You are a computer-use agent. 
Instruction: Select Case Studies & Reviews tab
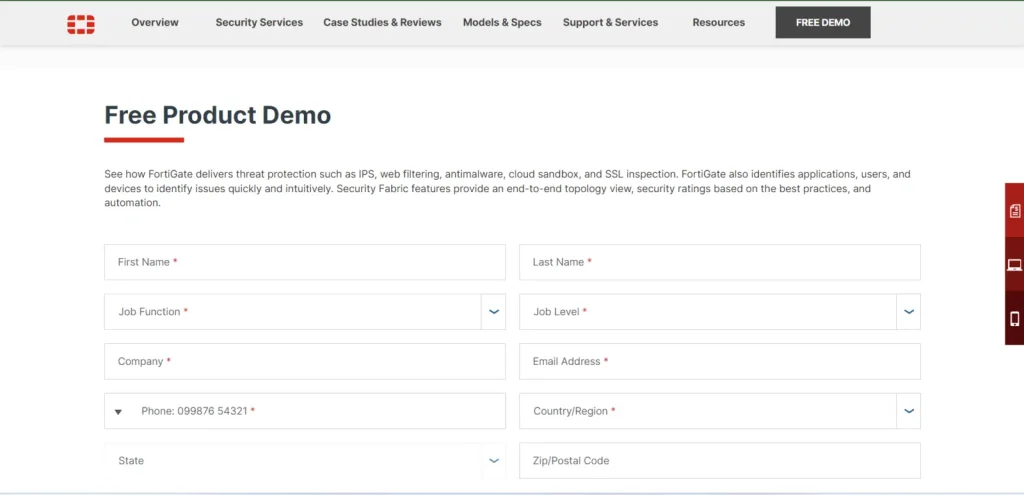pyautogui.click(x=382, y=23)
